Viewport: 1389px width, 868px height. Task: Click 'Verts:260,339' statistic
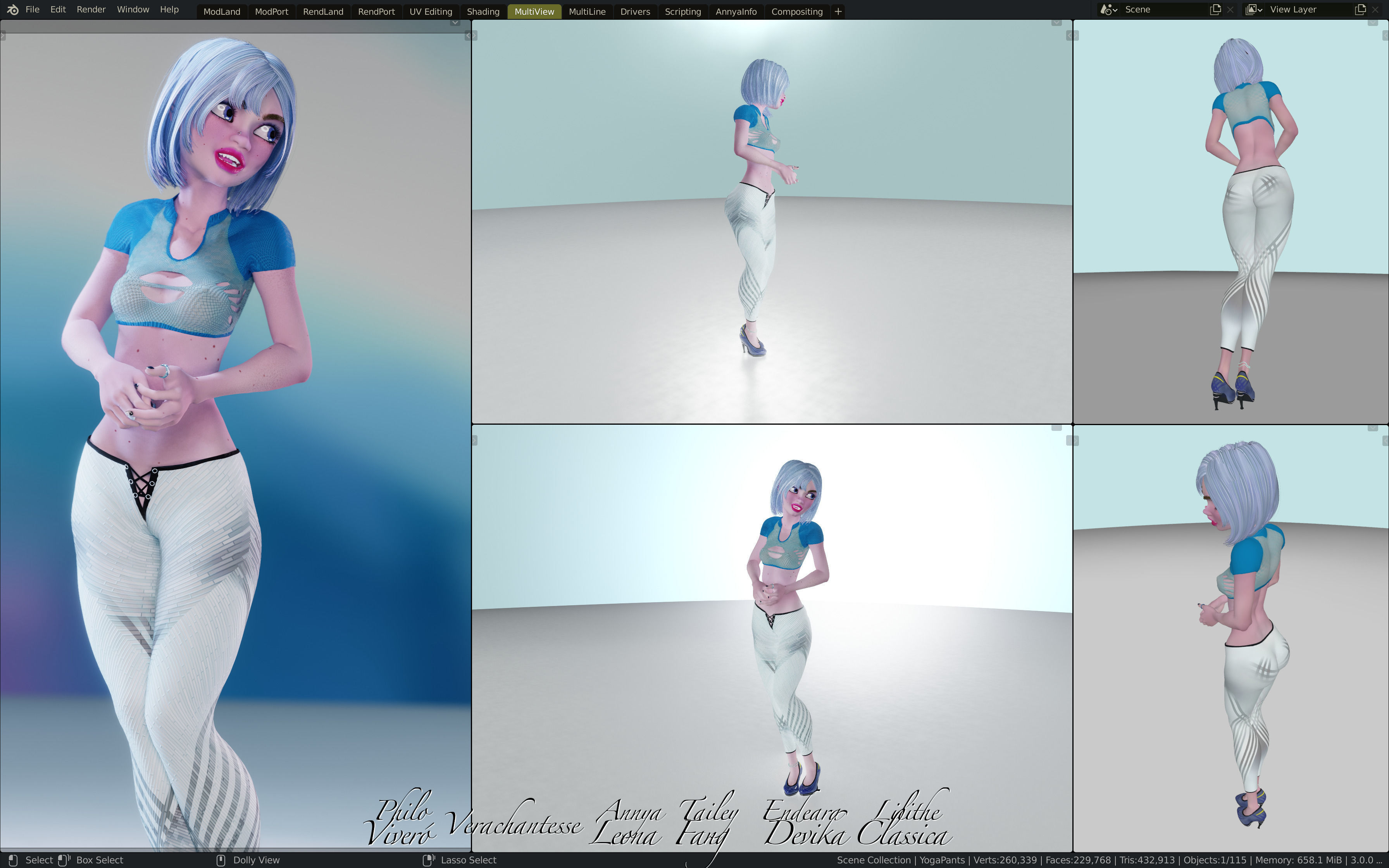coord(1005,860)
